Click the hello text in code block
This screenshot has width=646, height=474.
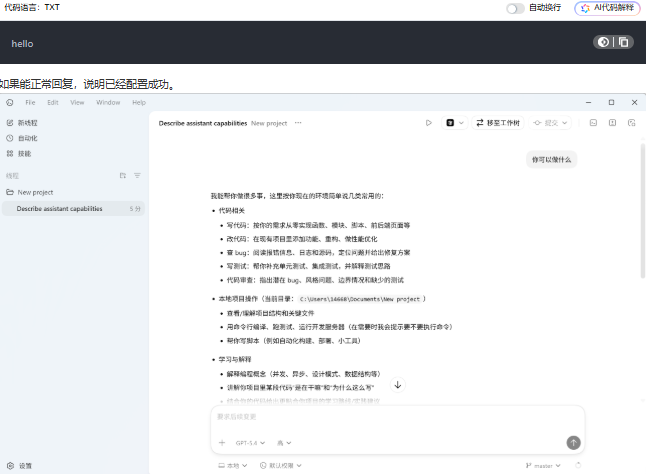click(22, 44)
